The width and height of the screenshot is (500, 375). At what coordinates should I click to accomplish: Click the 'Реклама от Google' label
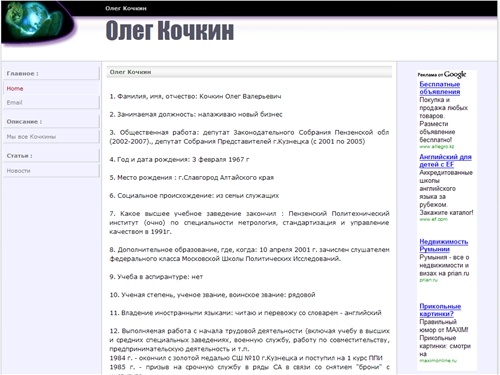coord(442,74)
